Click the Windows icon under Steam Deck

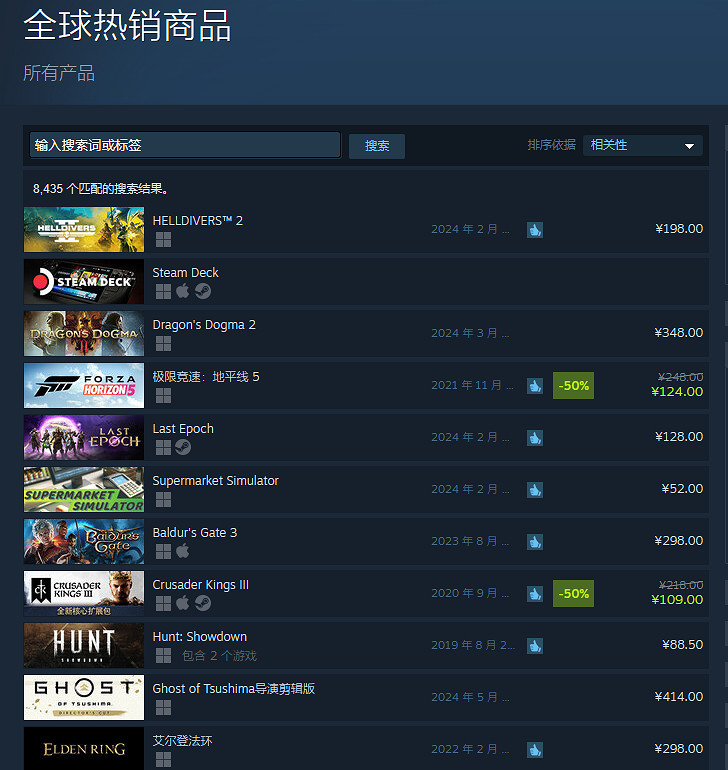click(x=163, y=292)
